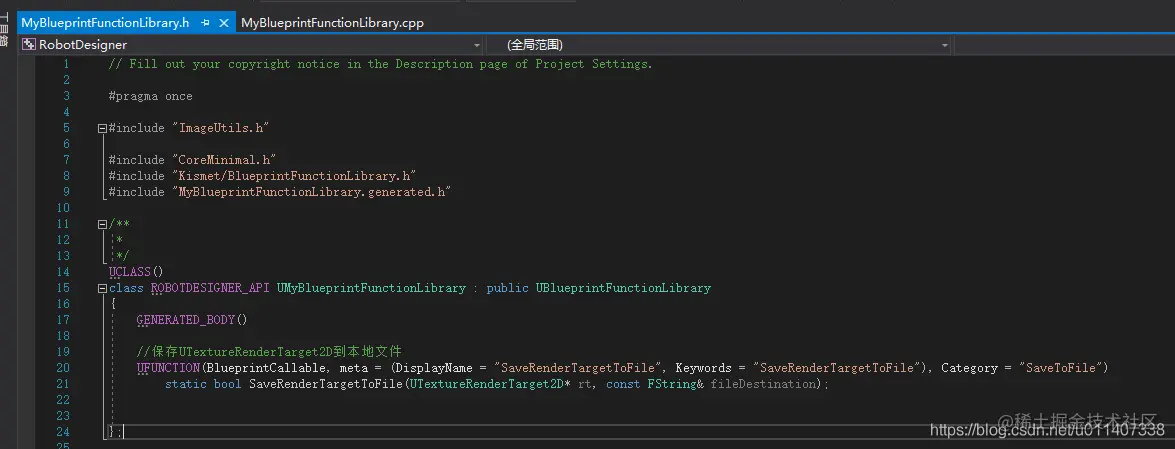
Task: Collapse the comment block at line 11
Action: pyautogui.click(x=102, y=224)
